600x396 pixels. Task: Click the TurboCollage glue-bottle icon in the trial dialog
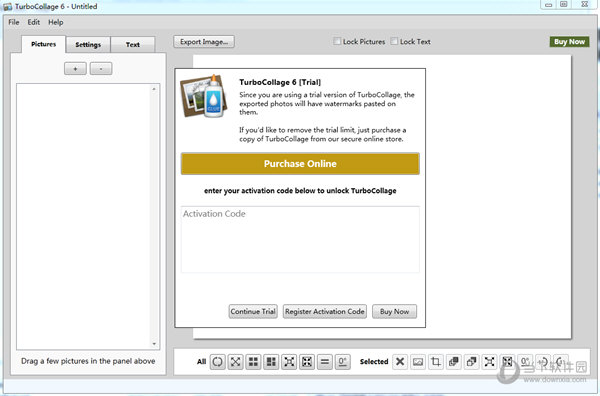[x=204, y=96]
